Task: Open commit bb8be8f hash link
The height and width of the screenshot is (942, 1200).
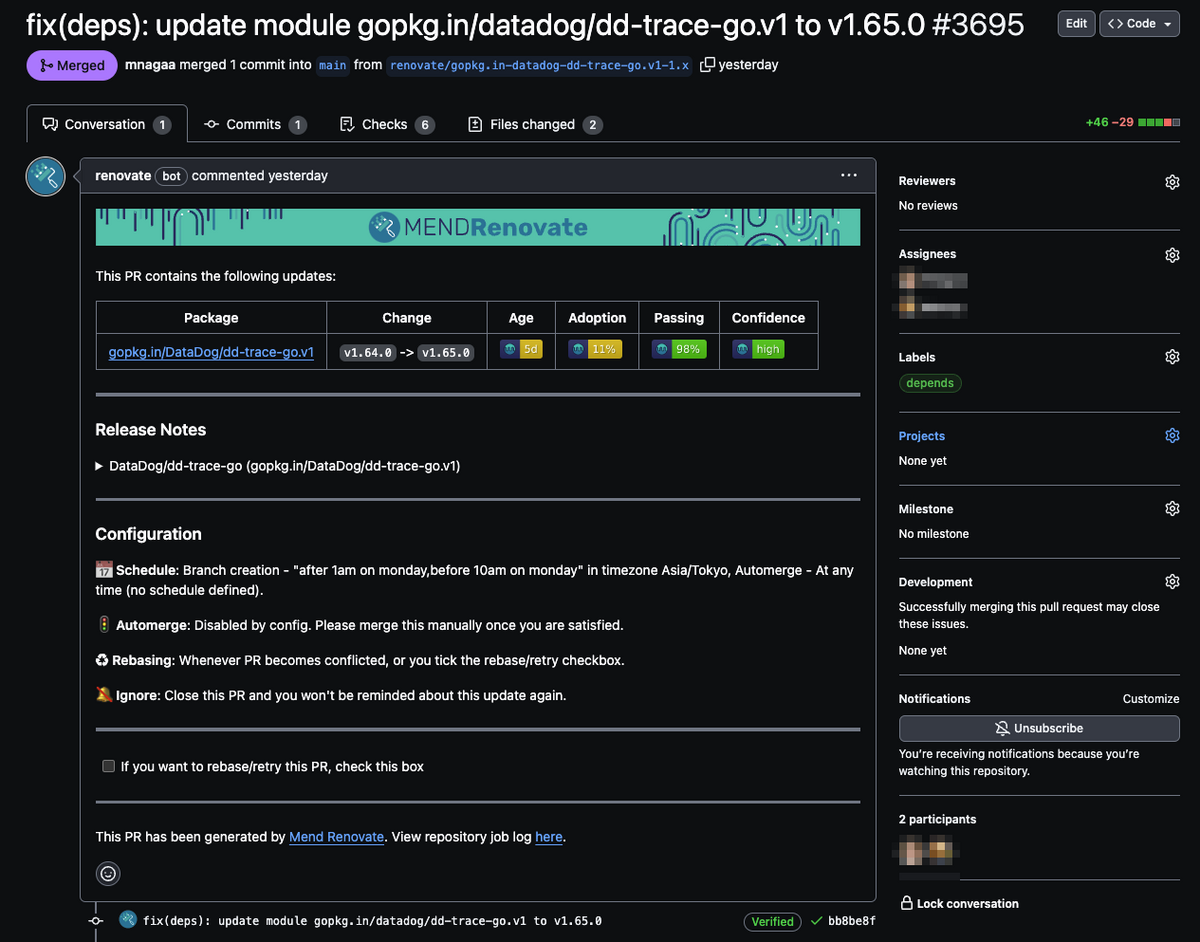Action: (x=852, y=921)
